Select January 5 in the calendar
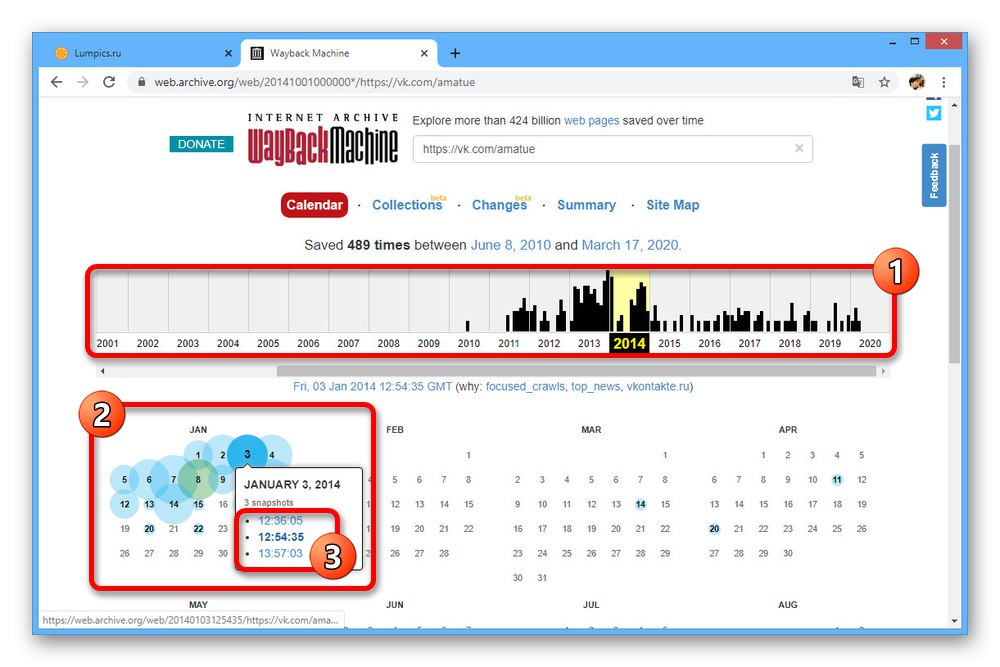 coord(124,480)
